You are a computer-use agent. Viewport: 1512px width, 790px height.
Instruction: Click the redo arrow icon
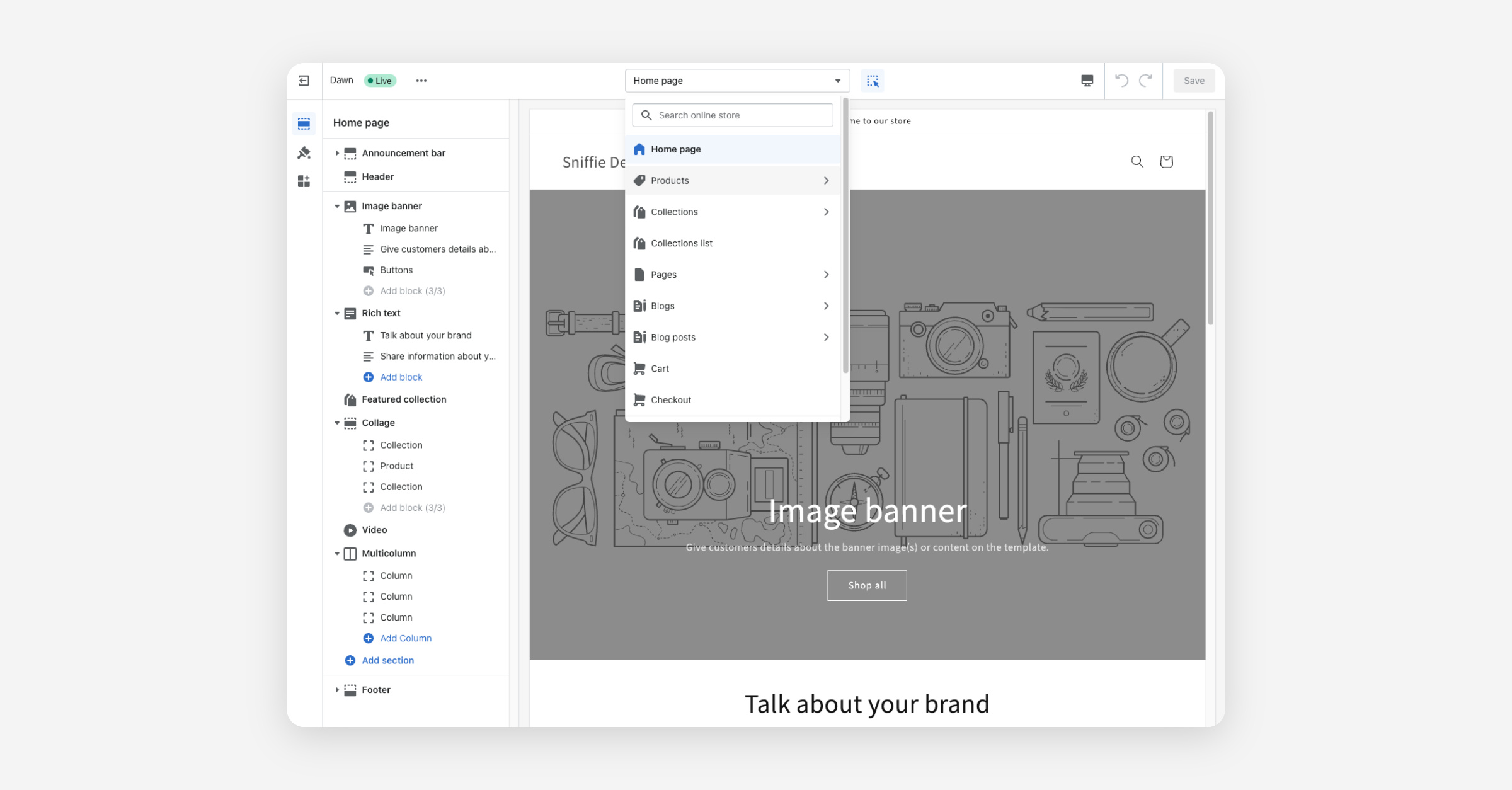[1146, 80]
